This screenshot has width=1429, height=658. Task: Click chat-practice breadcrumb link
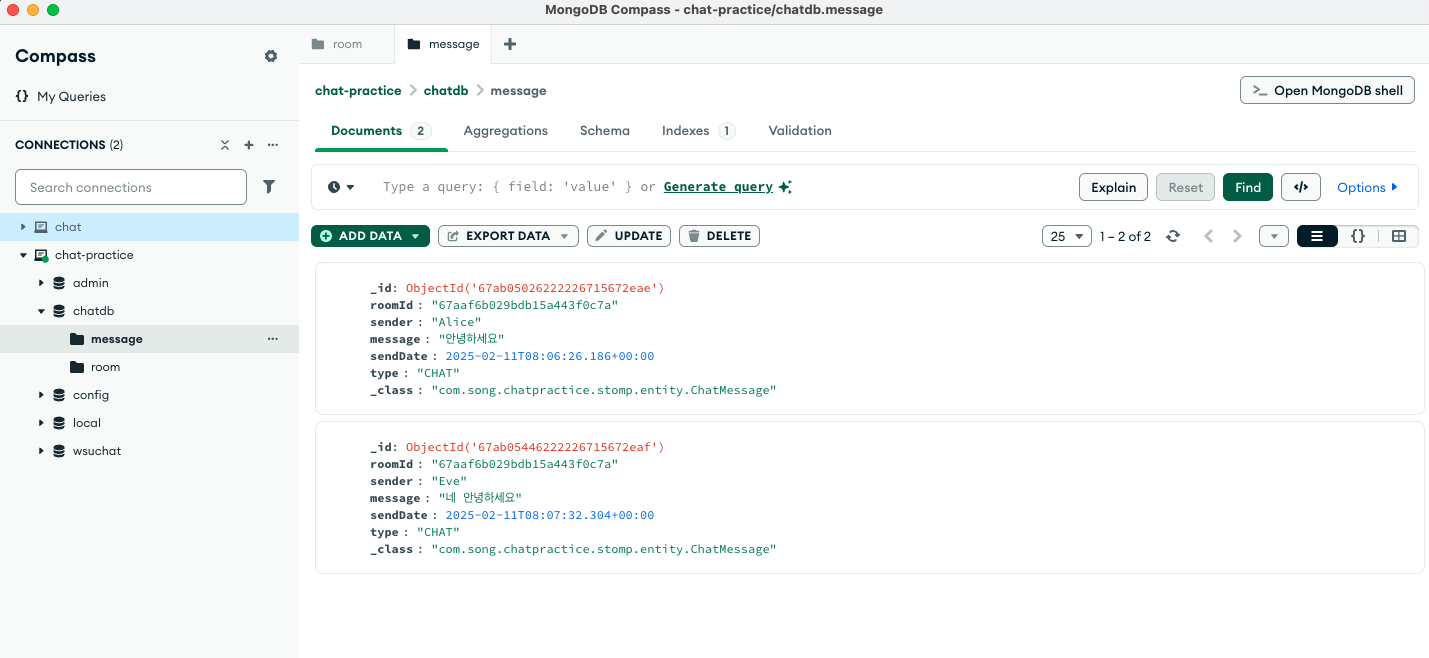pyautogui.click(x=358, y=90)
